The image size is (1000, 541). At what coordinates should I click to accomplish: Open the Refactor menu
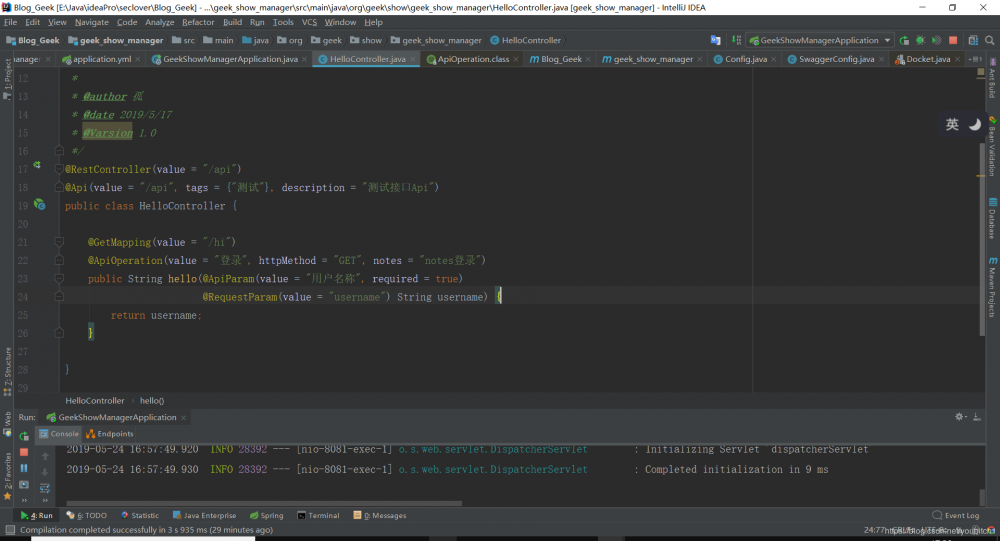pos(197,22)
